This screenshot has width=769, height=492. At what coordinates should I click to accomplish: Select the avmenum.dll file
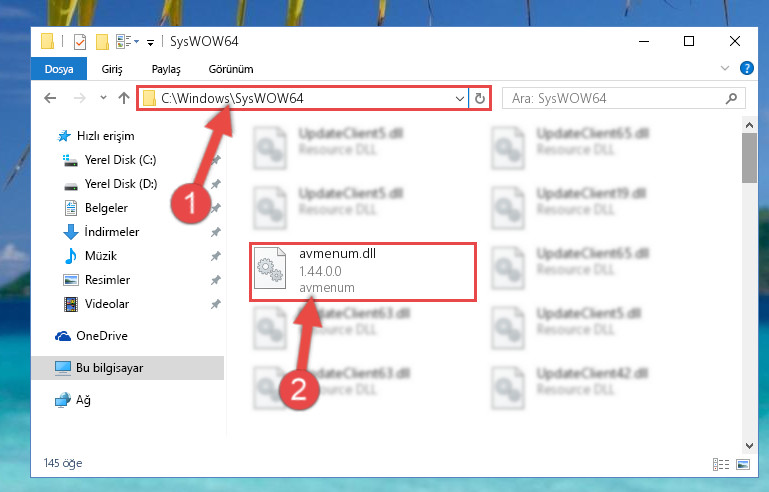363,271
